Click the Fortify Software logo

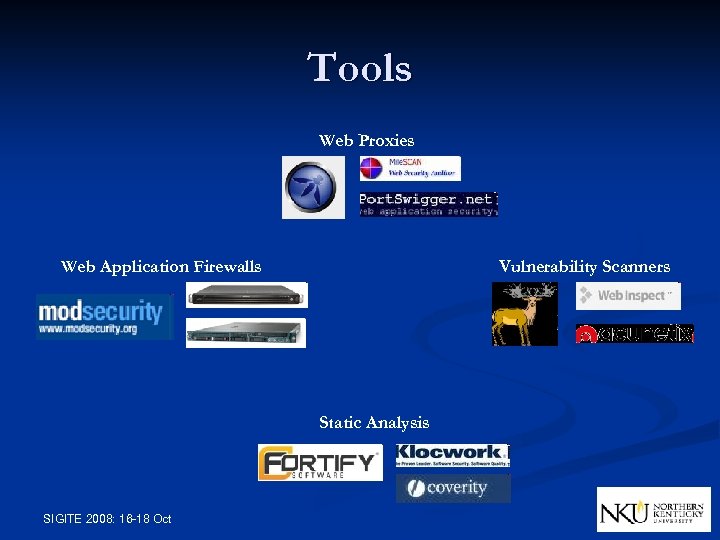click(x=320, y=462)
